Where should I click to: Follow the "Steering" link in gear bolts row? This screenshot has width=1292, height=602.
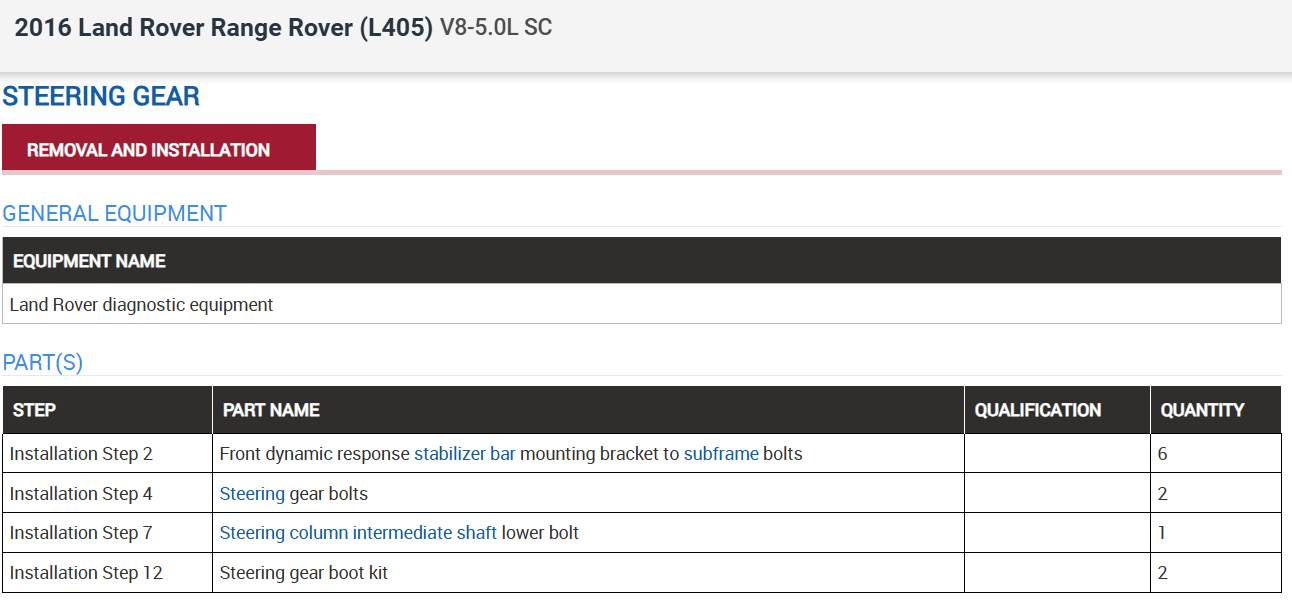(252, 494)
